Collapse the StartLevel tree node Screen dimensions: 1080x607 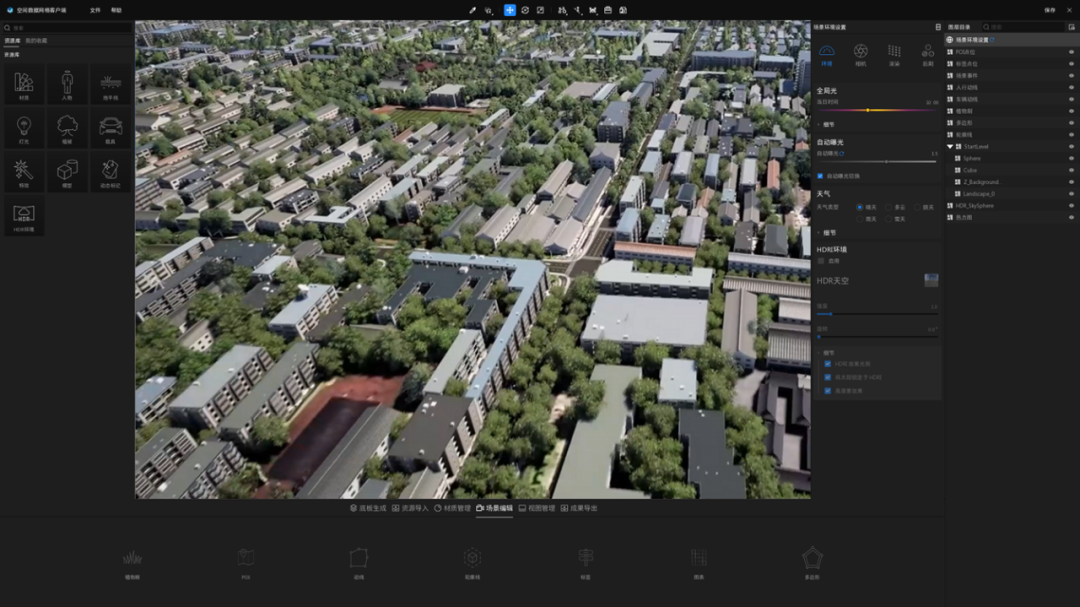point(950,146)
